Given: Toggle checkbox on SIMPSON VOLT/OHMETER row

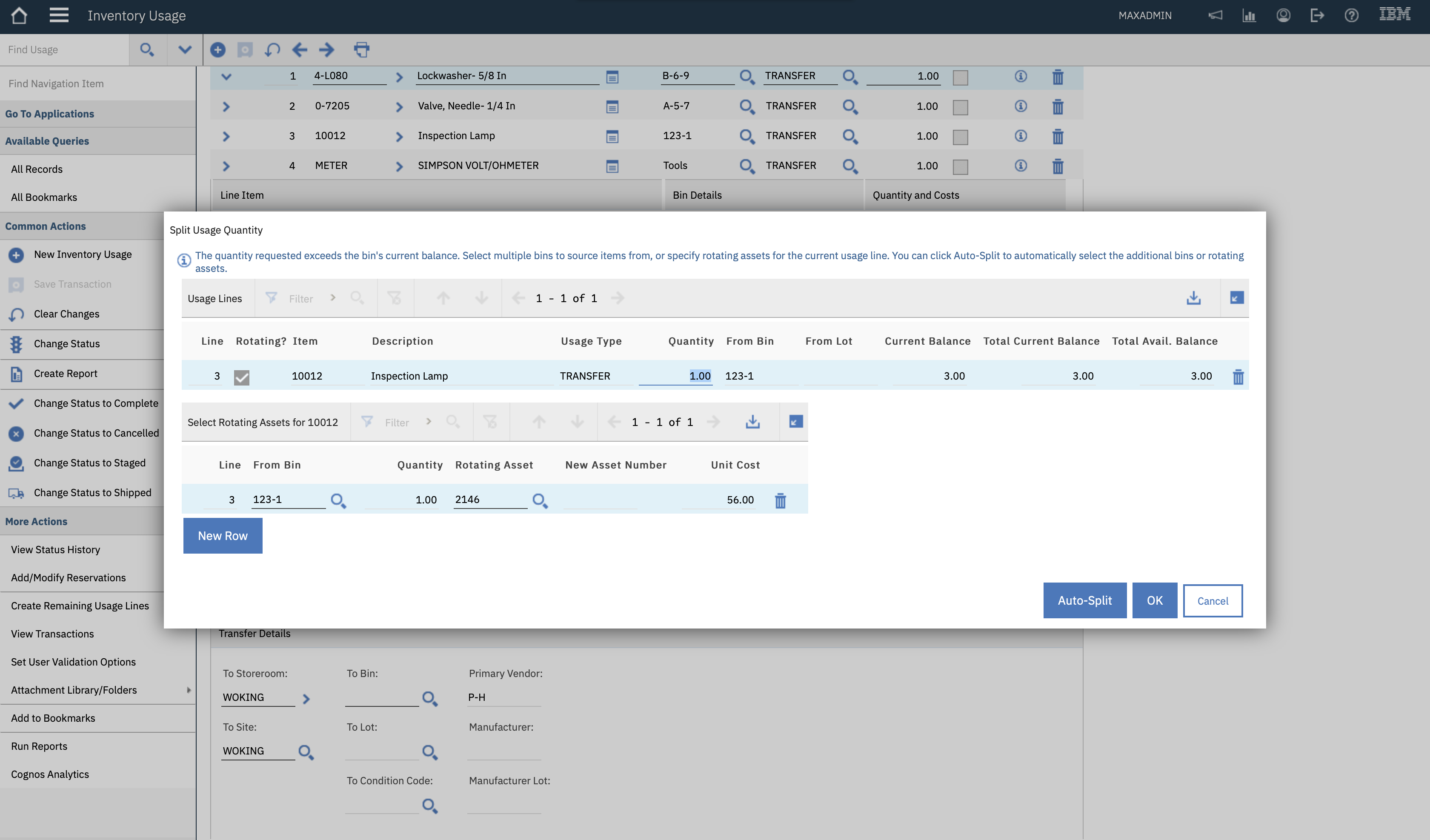Looking at the screenshot, I should coord(960,166).
